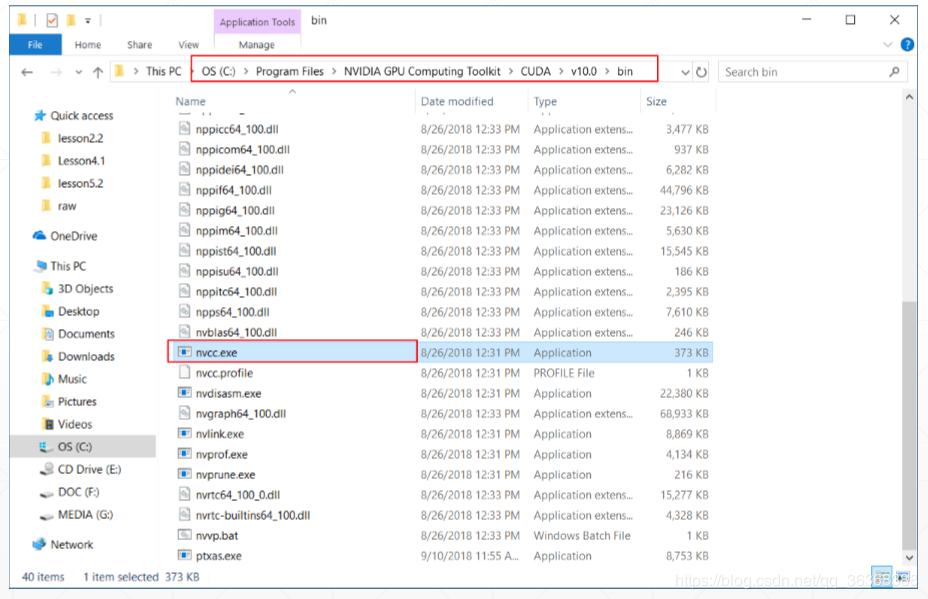Open the File menu
Viewport: 928px width, 599px height.
click(35, 44)
